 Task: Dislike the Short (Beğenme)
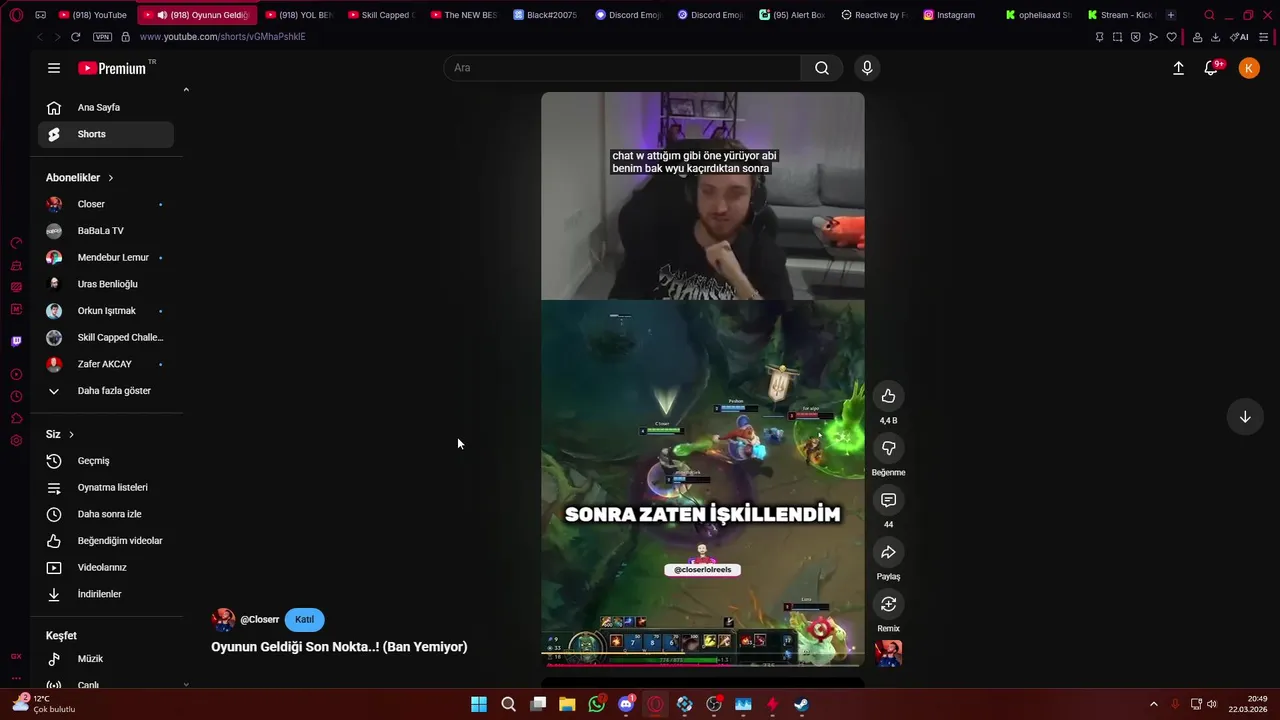888,448
